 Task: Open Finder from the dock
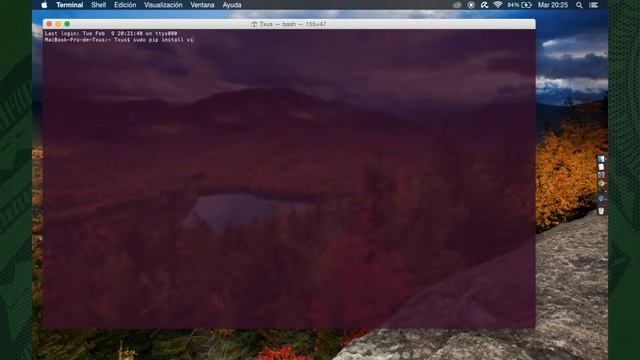(601, 159)
